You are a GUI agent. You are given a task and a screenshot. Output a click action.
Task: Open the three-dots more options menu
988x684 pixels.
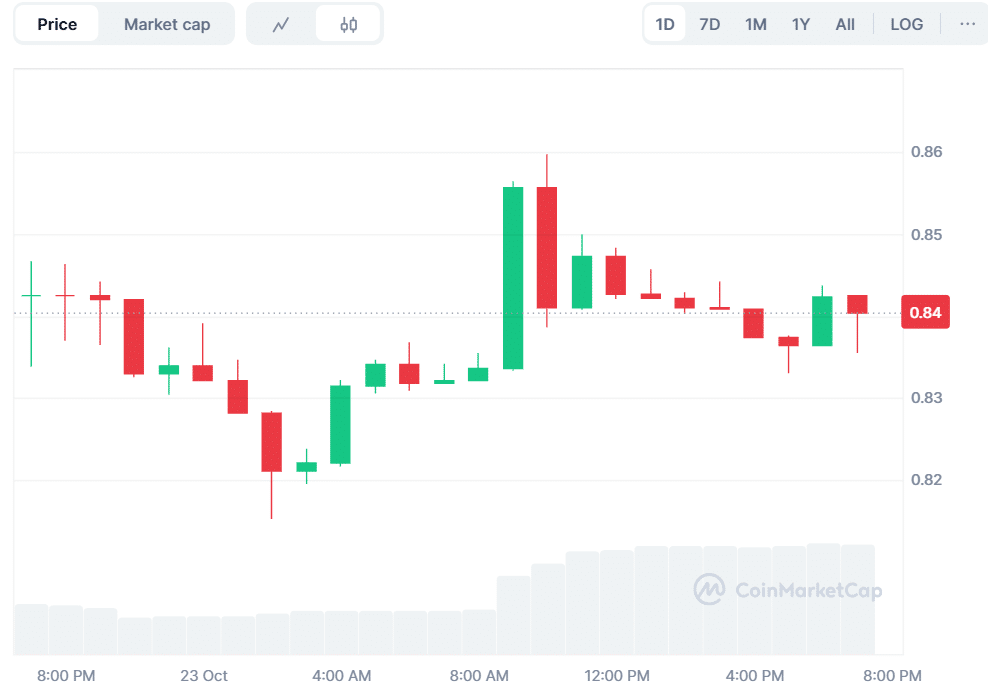pos(967,24)
